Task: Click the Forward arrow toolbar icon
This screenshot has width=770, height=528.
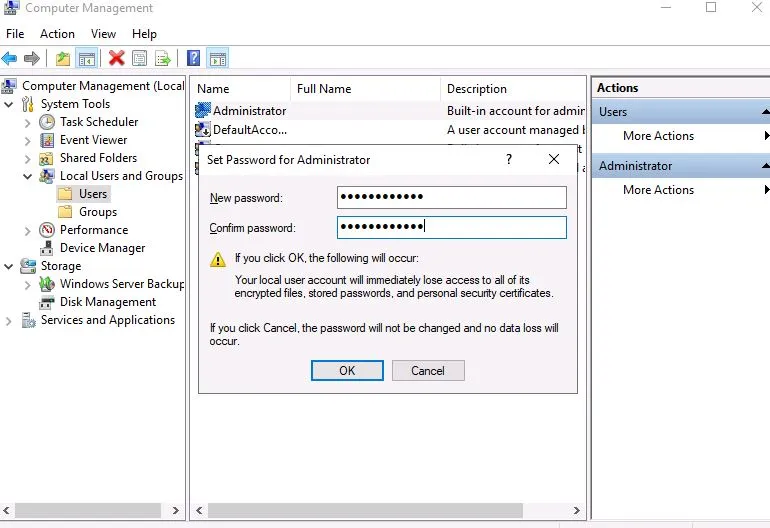Action: point(32,58)
